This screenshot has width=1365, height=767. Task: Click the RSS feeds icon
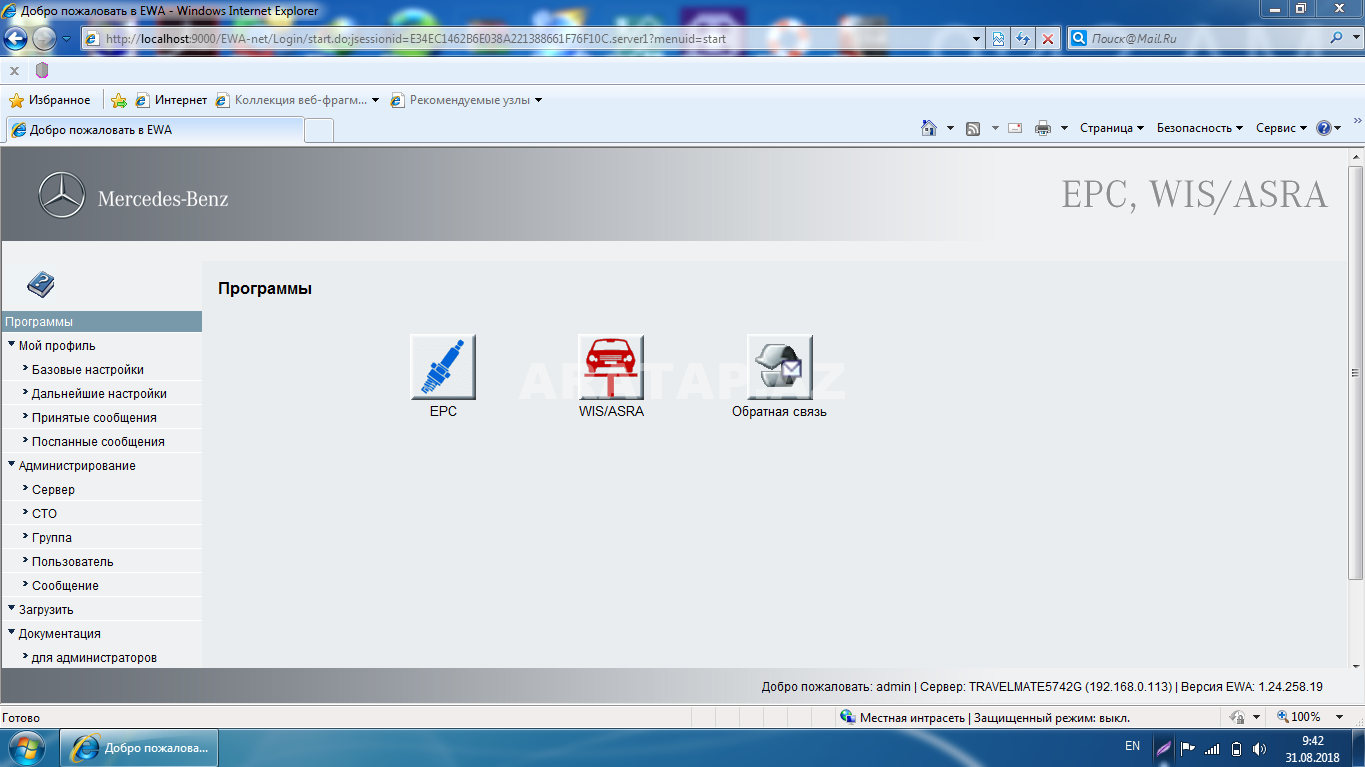coord(973,128)
